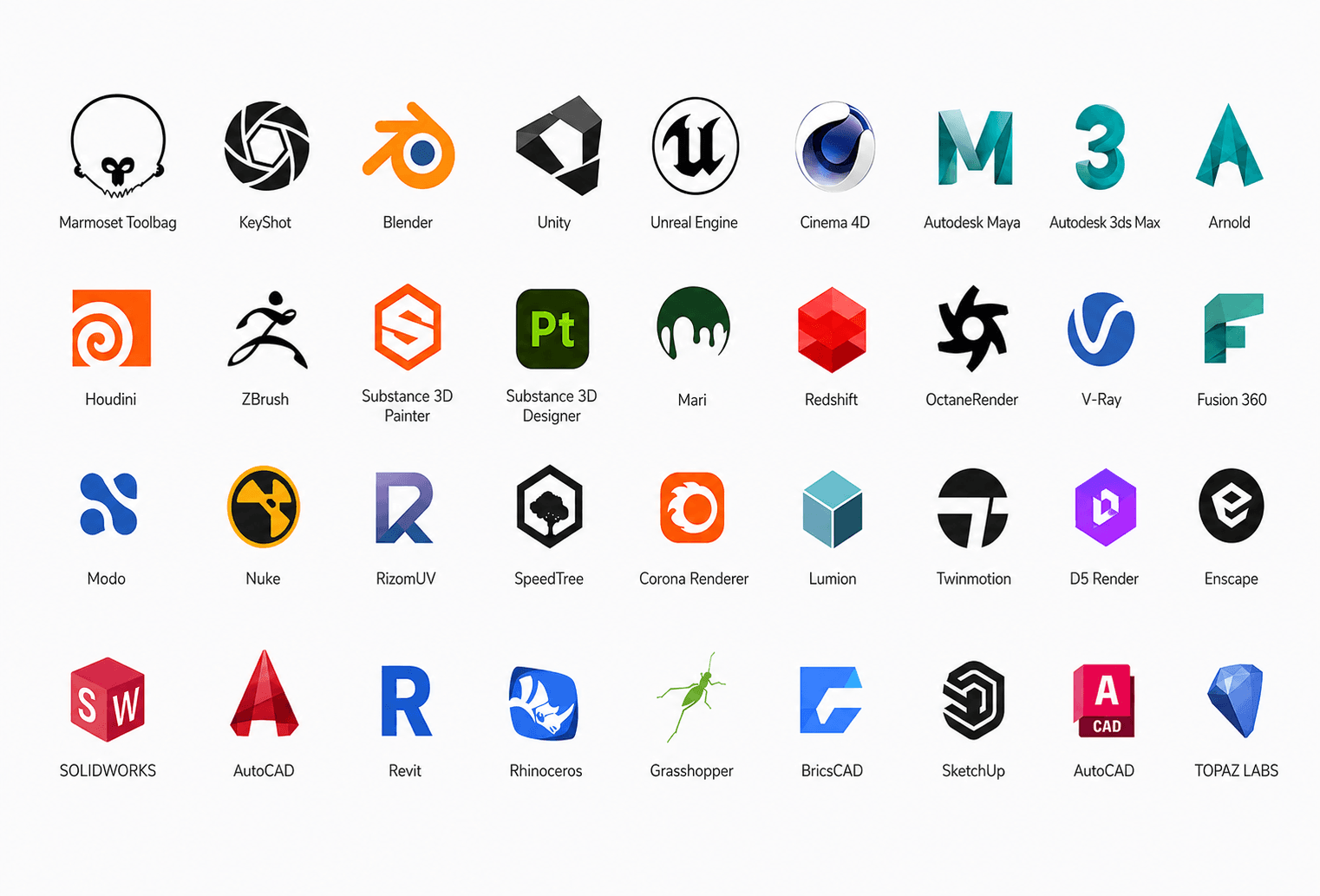
Task: Select the Nuke yellow radiation icon
Action: pyautogui.click(x=264, y=507)
